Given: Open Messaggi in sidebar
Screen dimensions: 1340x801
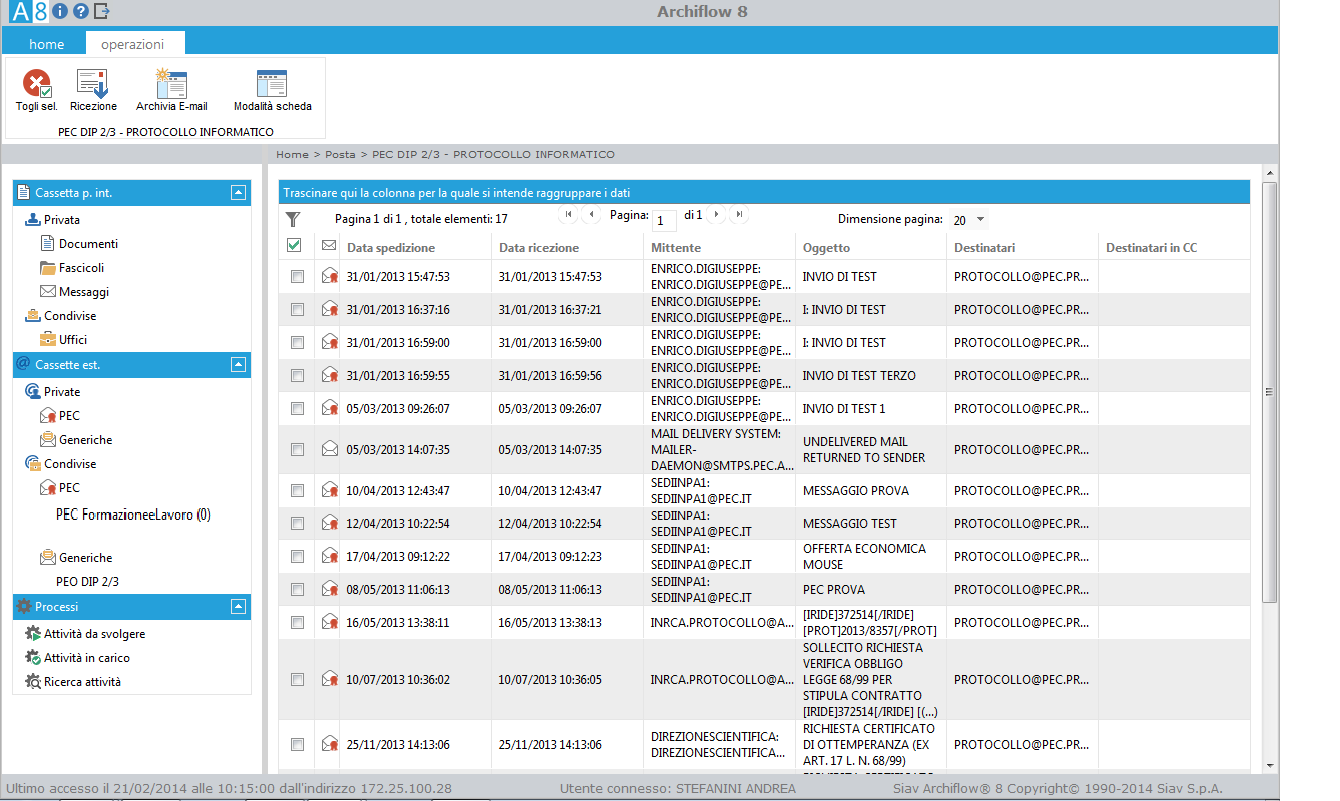Looking at the screenshot, I should pyautogui.click(x=75, y=291).
